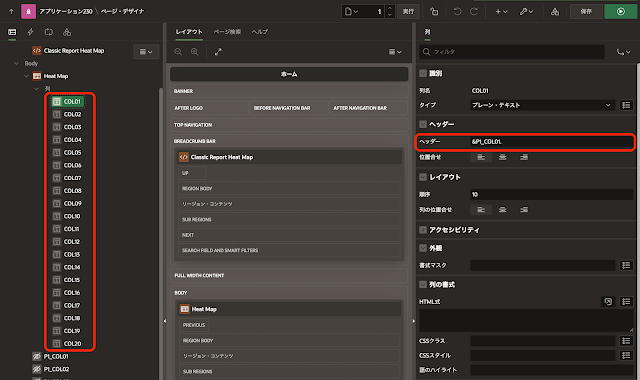640x380 pixels.
Task: Switch to the レイアウト tab
Action: click(189, 32)
